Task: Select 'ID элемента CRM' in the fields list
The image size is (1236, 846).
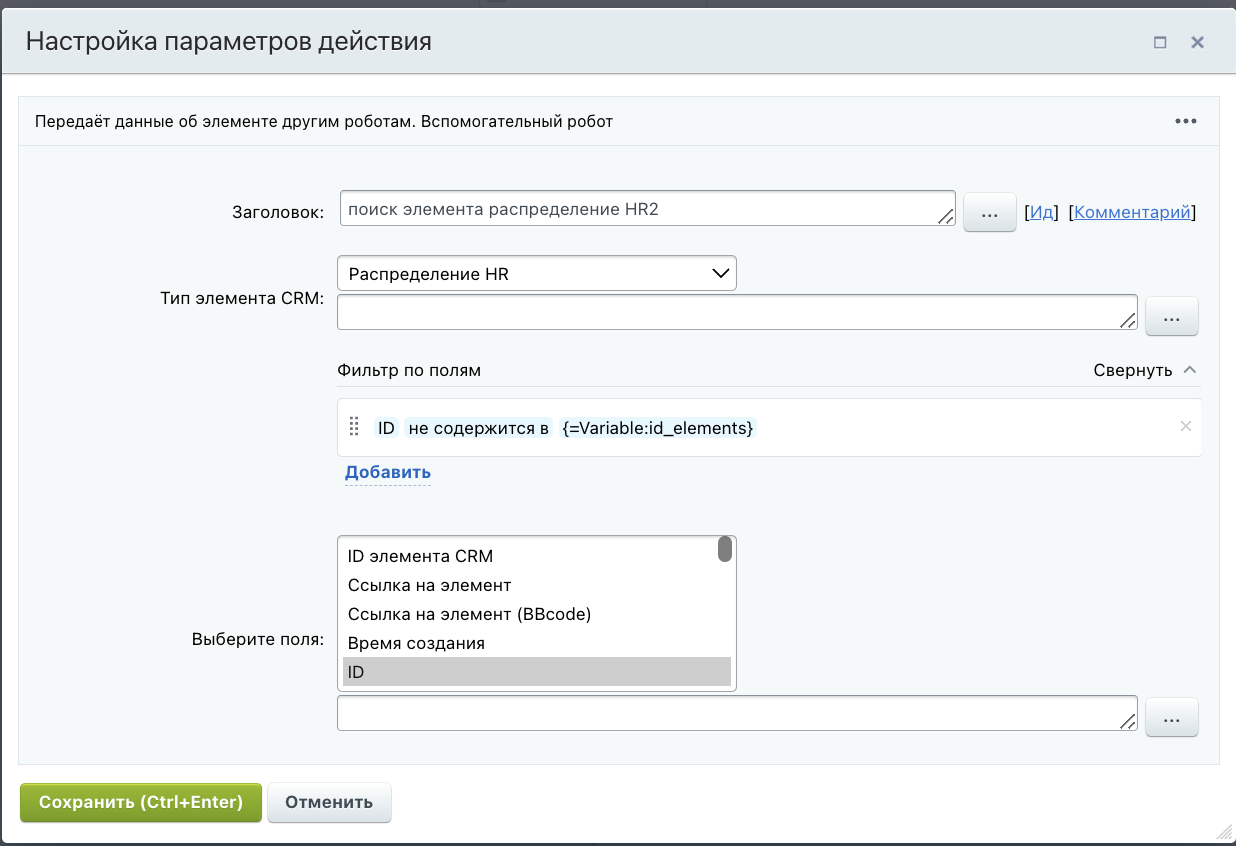Action: click(x=420, y=556)
